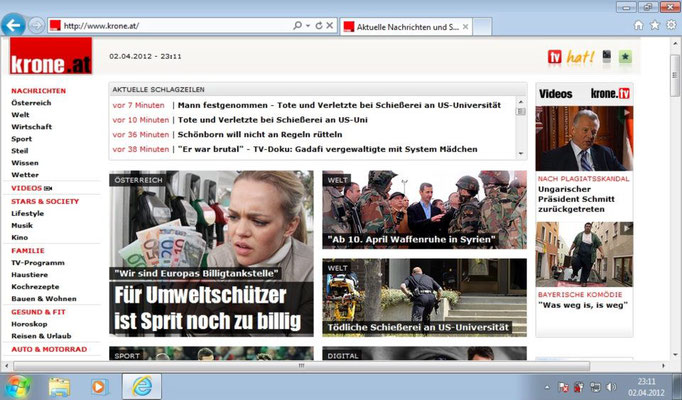Open Favorites star in browser toolbar

click(655, 25)
